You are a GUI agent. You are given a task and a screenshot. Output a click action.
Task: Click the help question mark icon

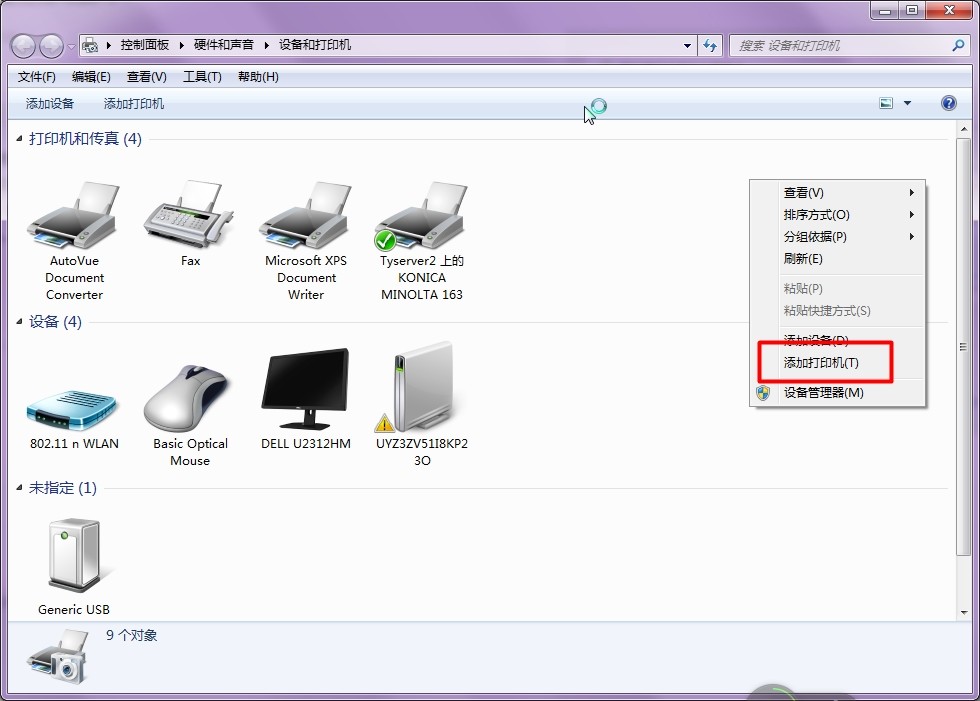coord(948,103)
